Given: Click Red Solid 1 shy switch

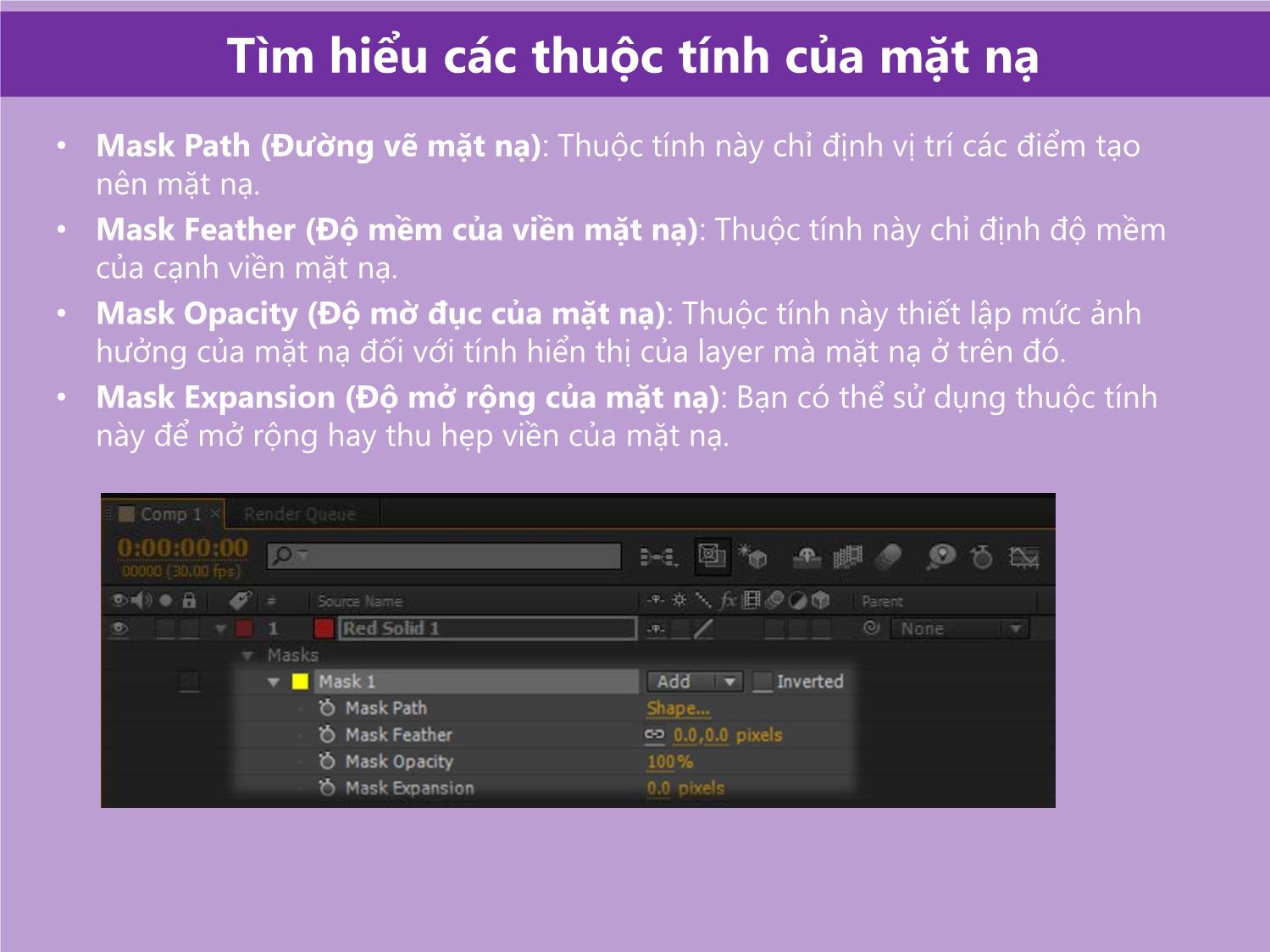Looking at the screenshot, I should (657, 628).
